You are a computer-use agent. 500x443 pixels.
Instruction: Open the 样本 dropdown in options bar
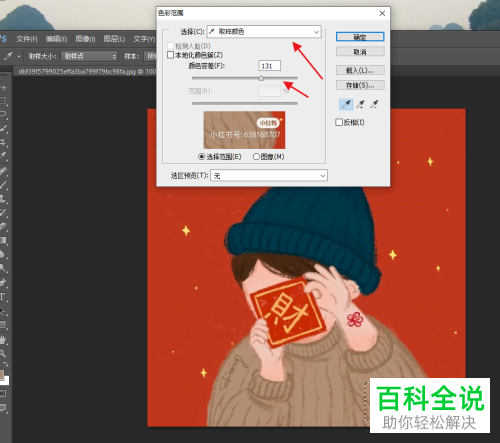[150, 56]
